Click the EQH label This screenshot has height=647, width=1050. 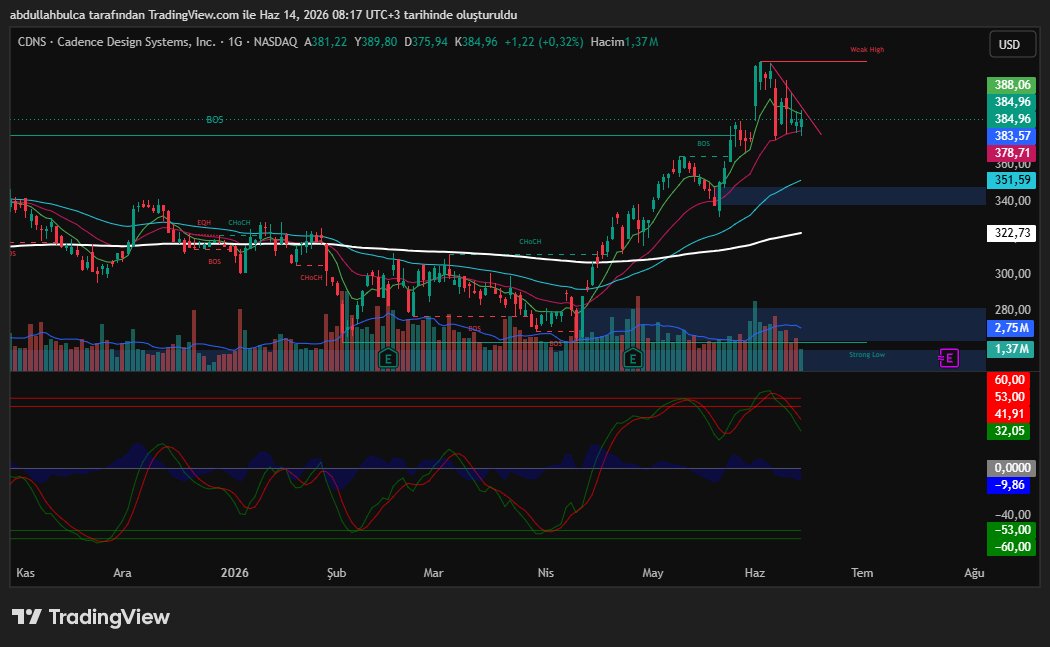click(x=204, y=222)
